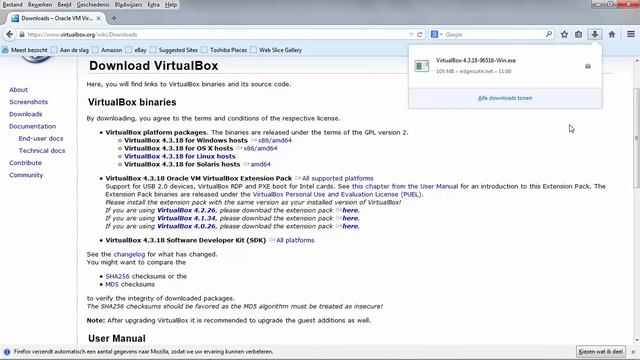640x360 pixels.
Task: Go back with the browser back arrow
Action: click(9, 34)
